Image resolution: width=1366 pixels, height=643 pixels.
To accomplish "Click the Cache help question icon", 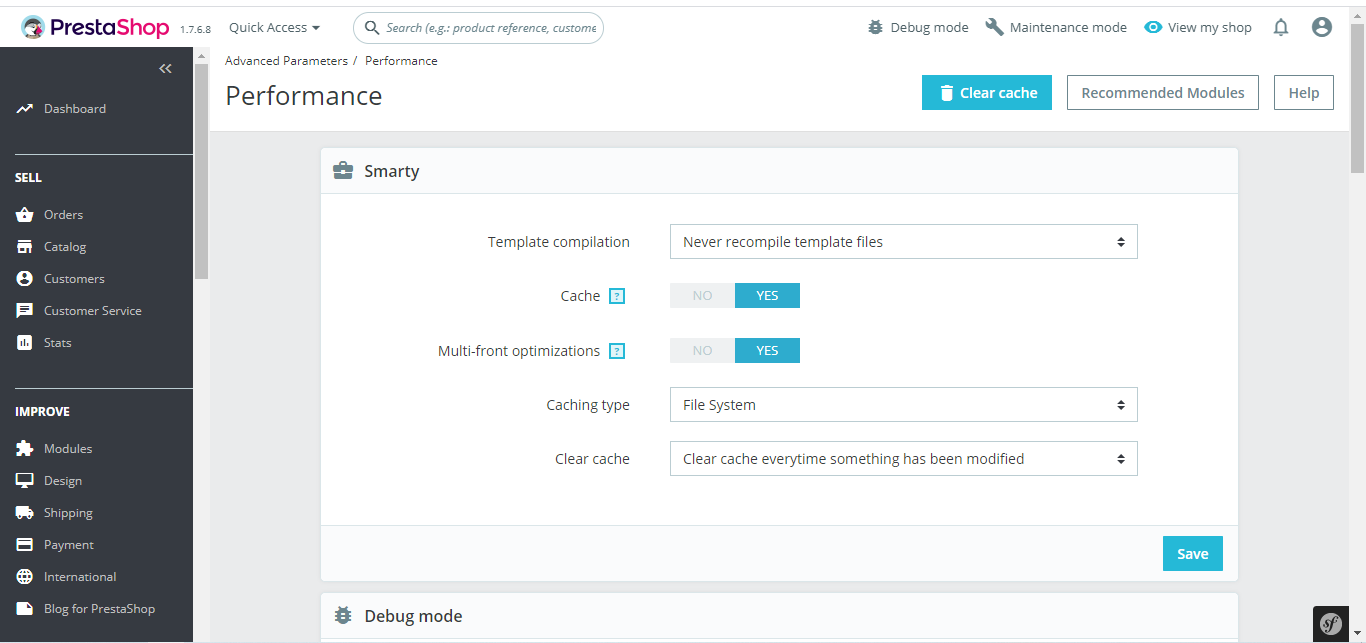I will pos(617,296).
